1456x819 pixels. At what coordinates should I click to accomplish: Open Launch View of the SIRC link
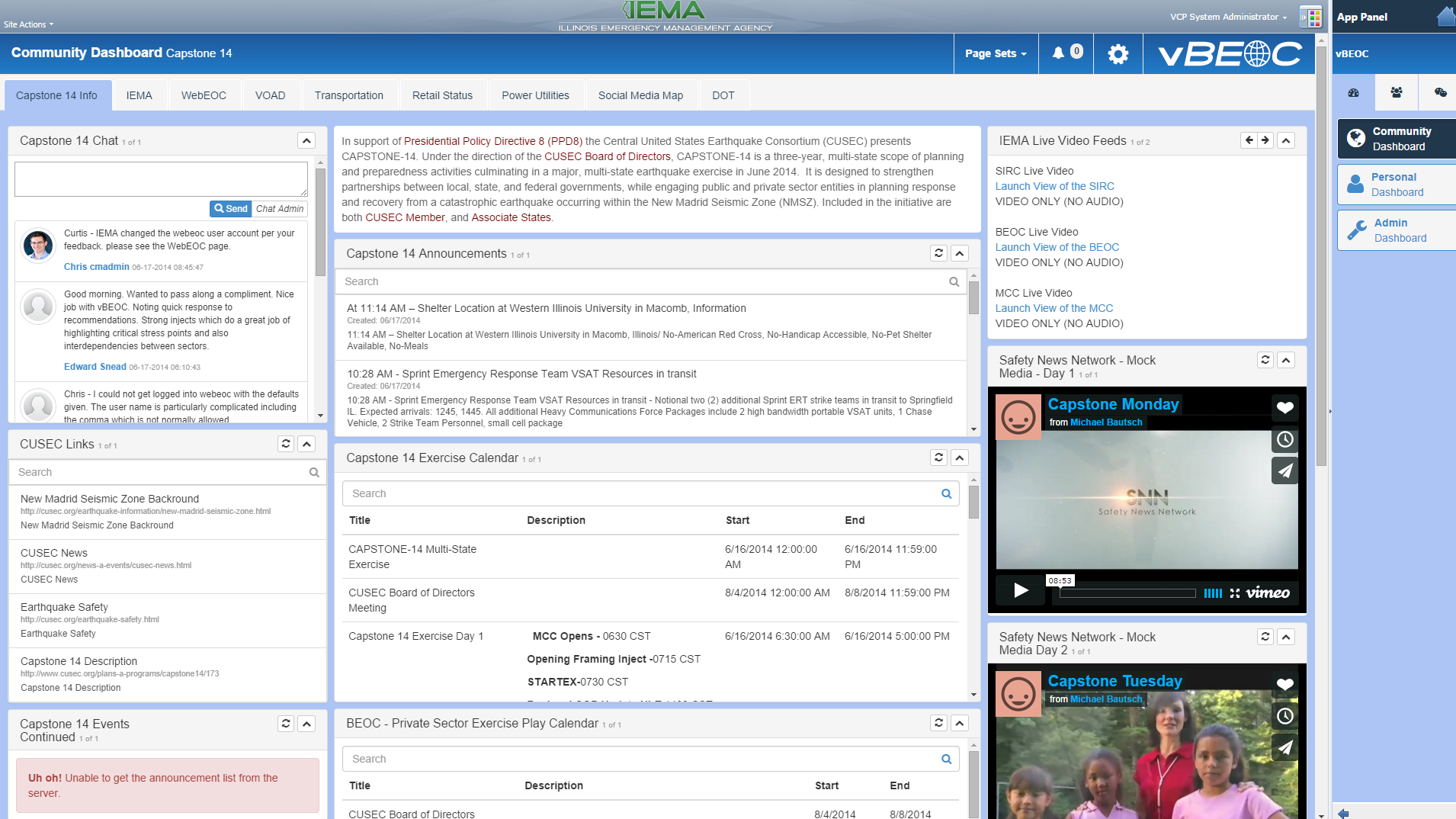pyautogui.click(x=1054, y=187)
